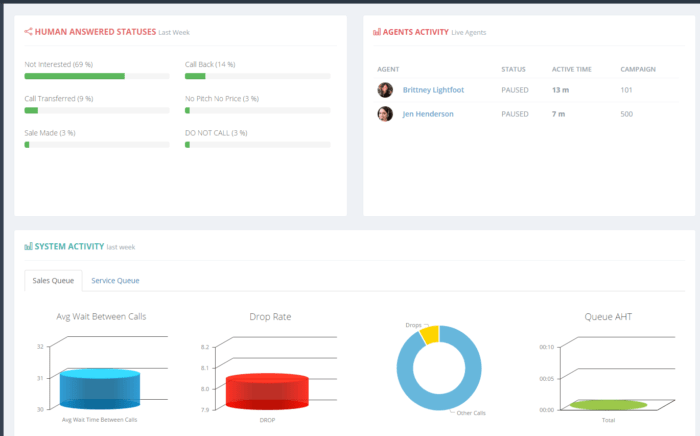
Task: Click the Call Transferred progress bar
Action: point(97,110)
